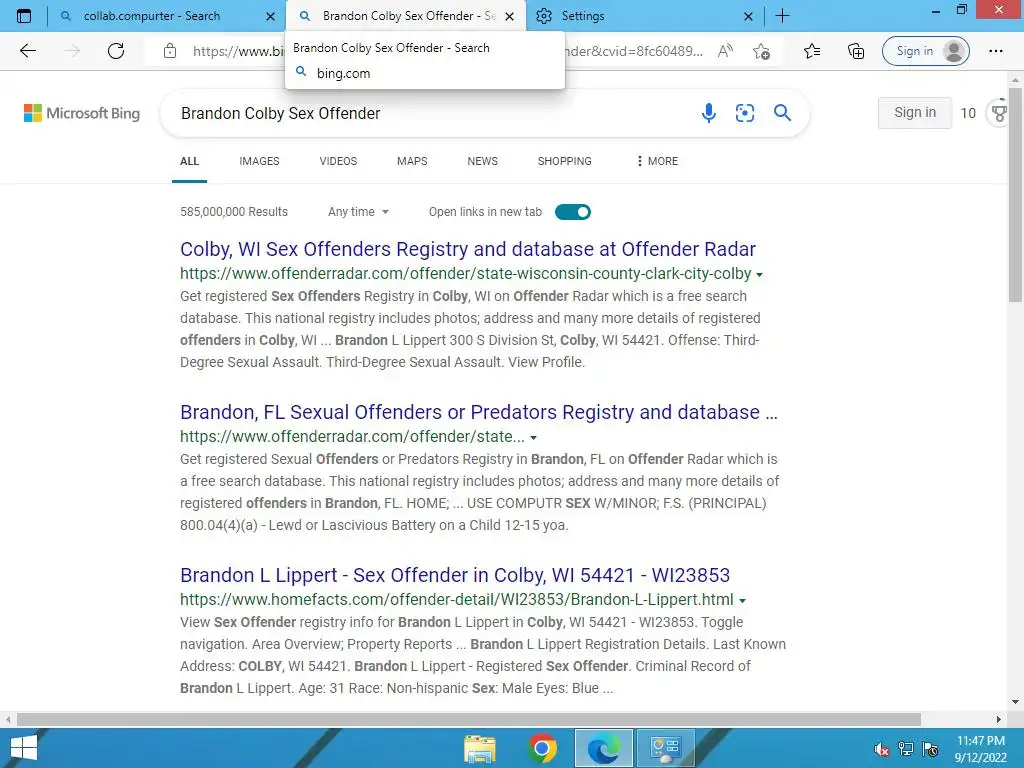Open Brandon, FL Sexual Offenders result

pos(479,412)
